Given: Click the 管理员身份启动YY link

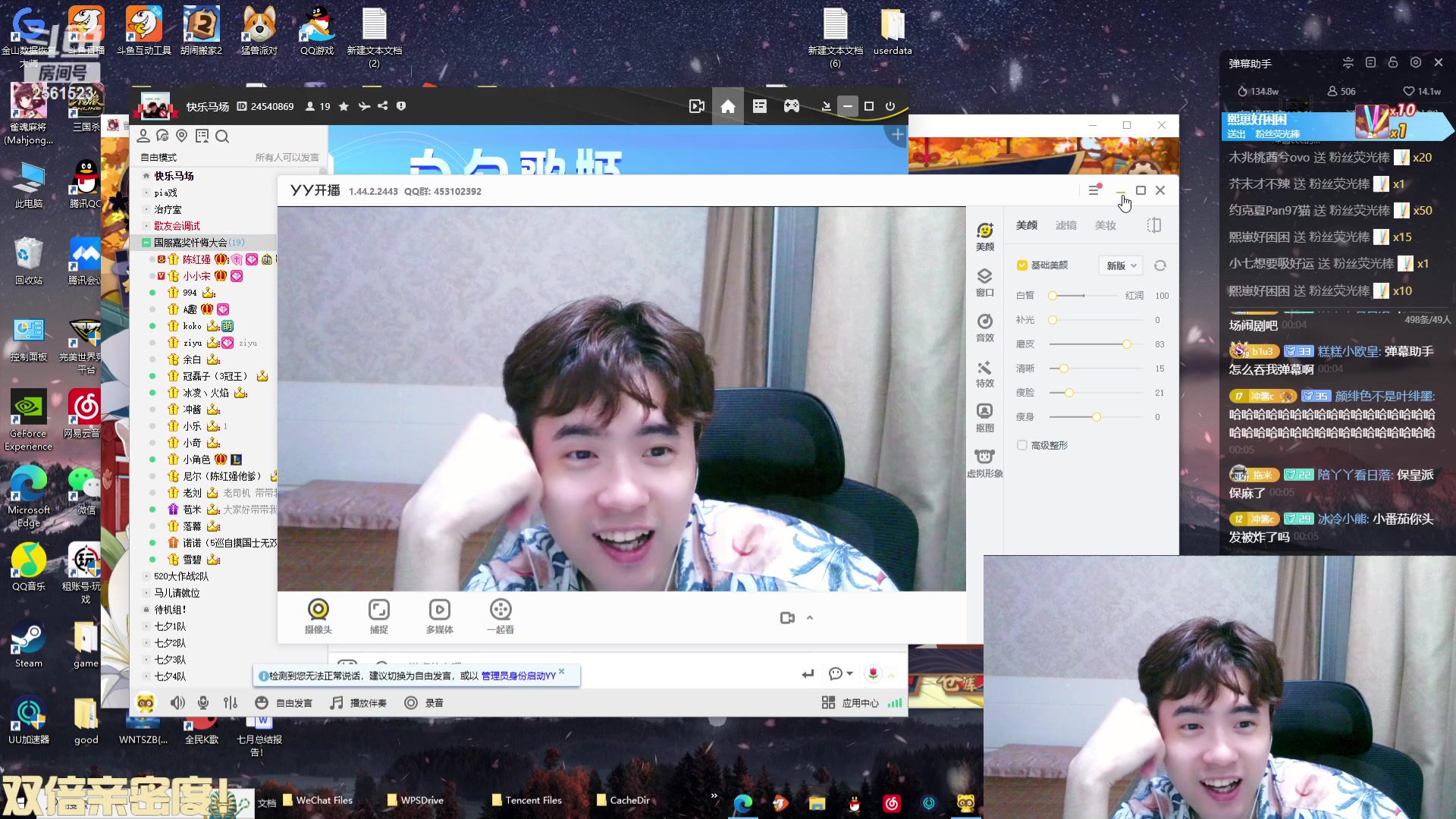Looking at the screenshot, I should [x=518, y=676].
